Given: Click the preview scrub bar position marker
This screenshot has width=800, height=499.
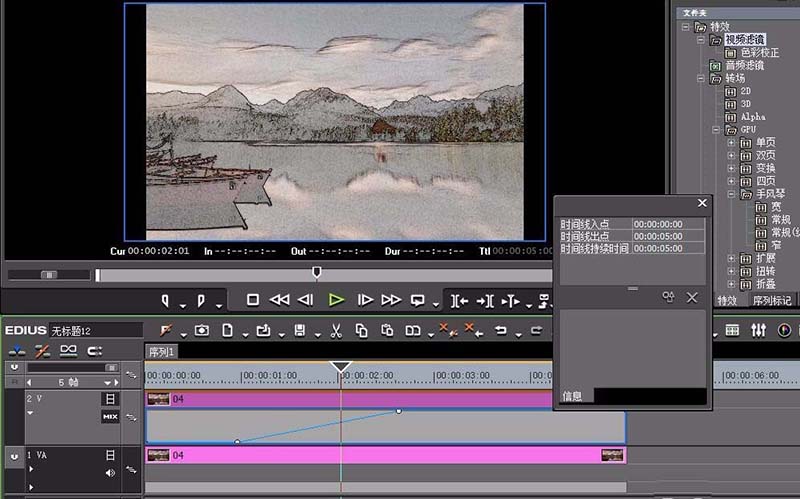Looking at the screenshot, I should pyautogui.click(x=316, y=272).
